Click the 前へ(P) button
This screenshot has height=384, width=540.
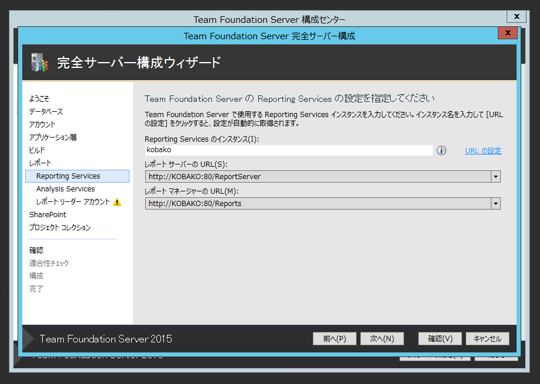point(334,339)
